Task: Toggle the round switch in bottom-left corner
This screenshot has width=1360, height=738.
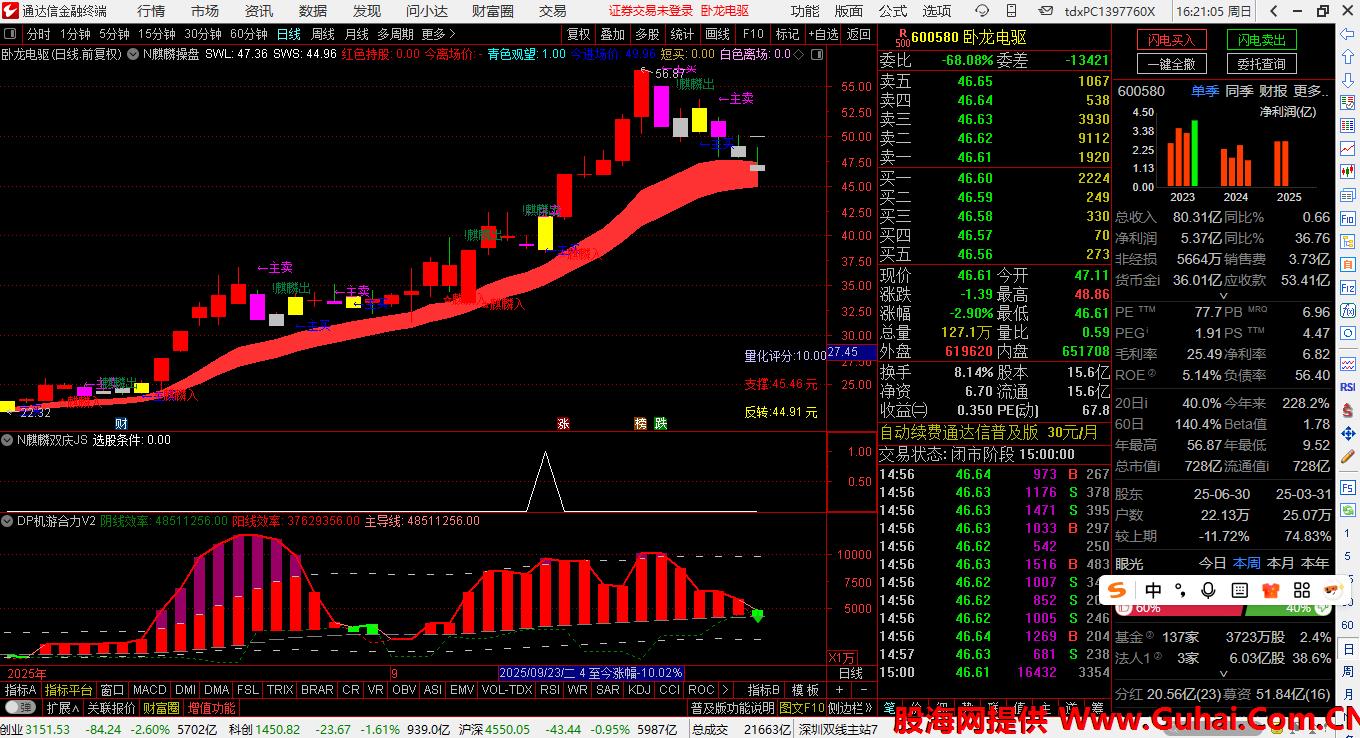Action: [12, 708]
